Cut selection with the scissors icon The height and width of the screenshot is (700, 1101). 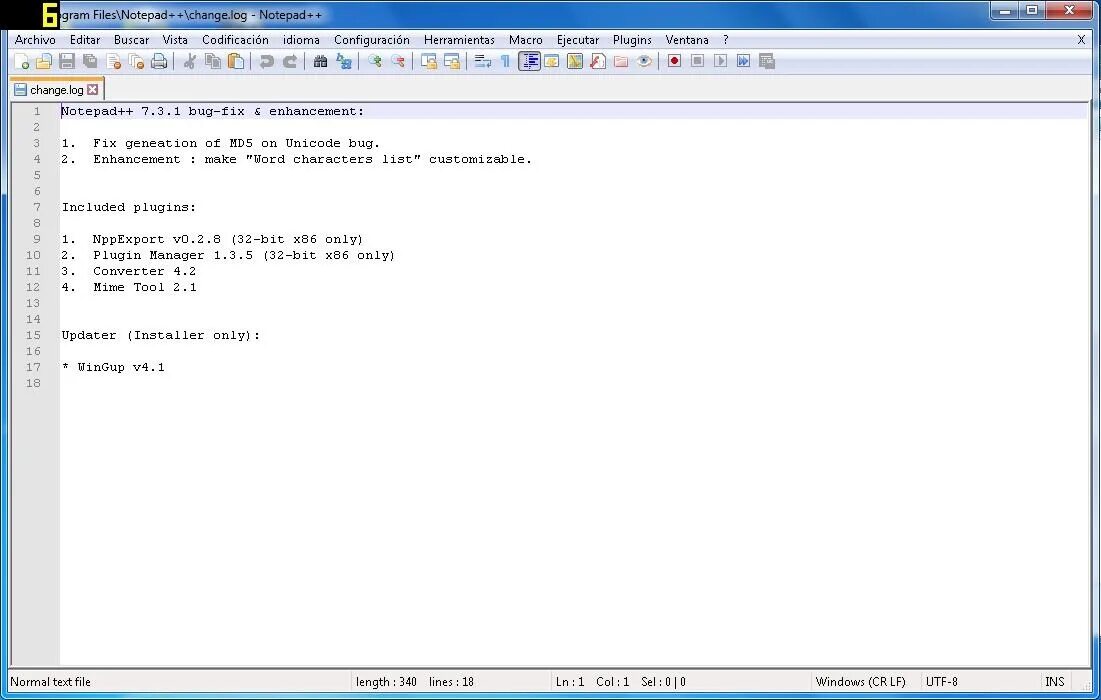pyautogui.click(x=190, y=62)
